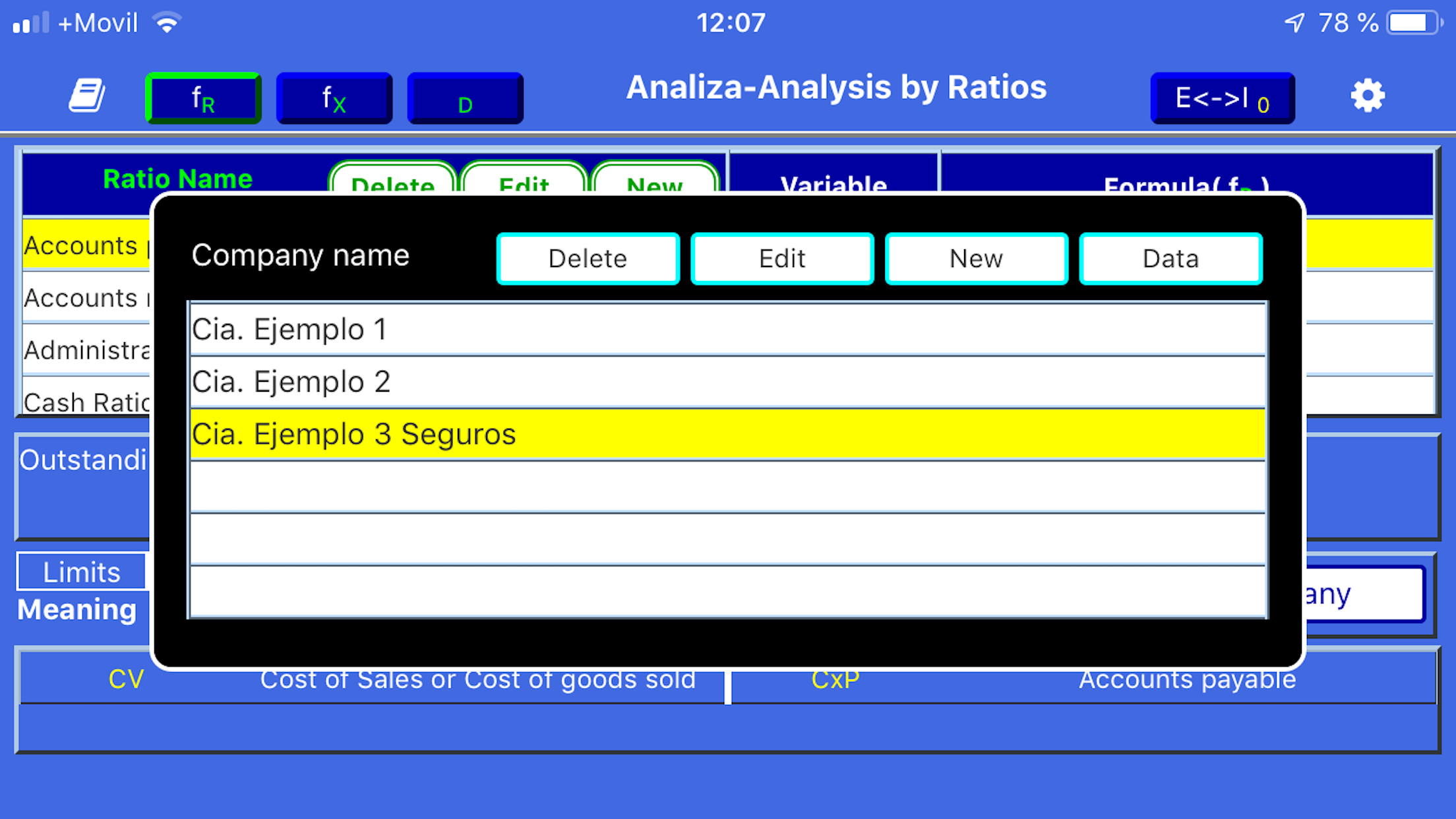Select the Administra ratio row
Screen dimensions: 1456x819
click(x=86, y=350)
